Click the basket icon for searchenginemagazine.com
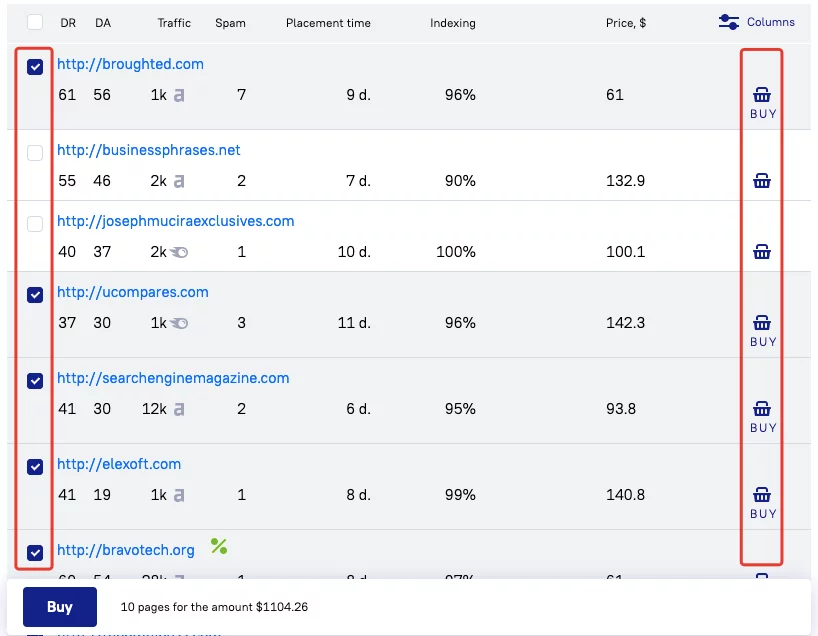 (762, 409)
